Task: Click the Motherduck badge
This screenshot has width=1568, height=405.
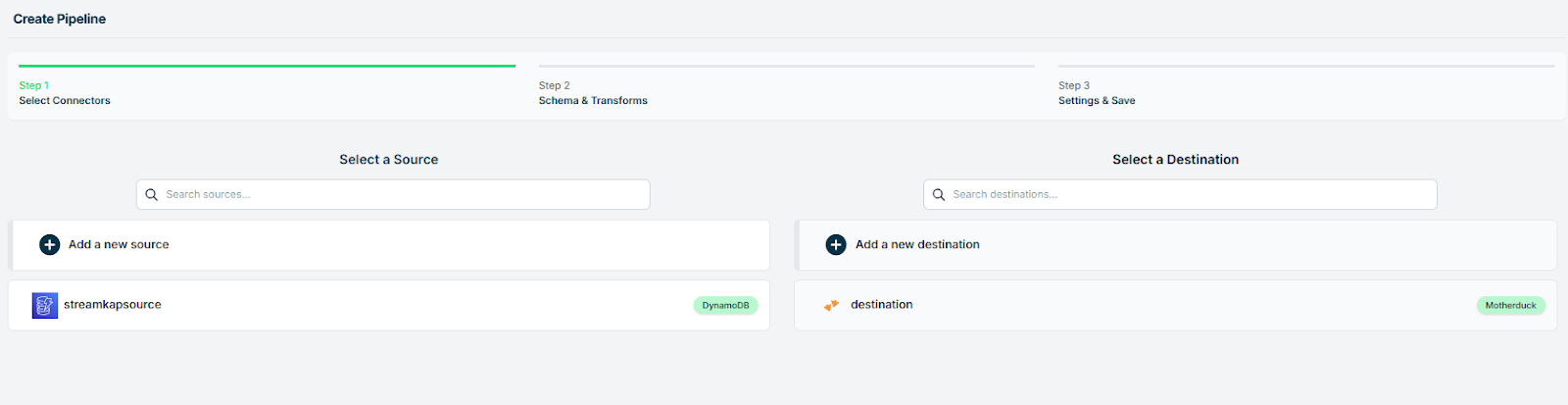Action: [1510, 305]
